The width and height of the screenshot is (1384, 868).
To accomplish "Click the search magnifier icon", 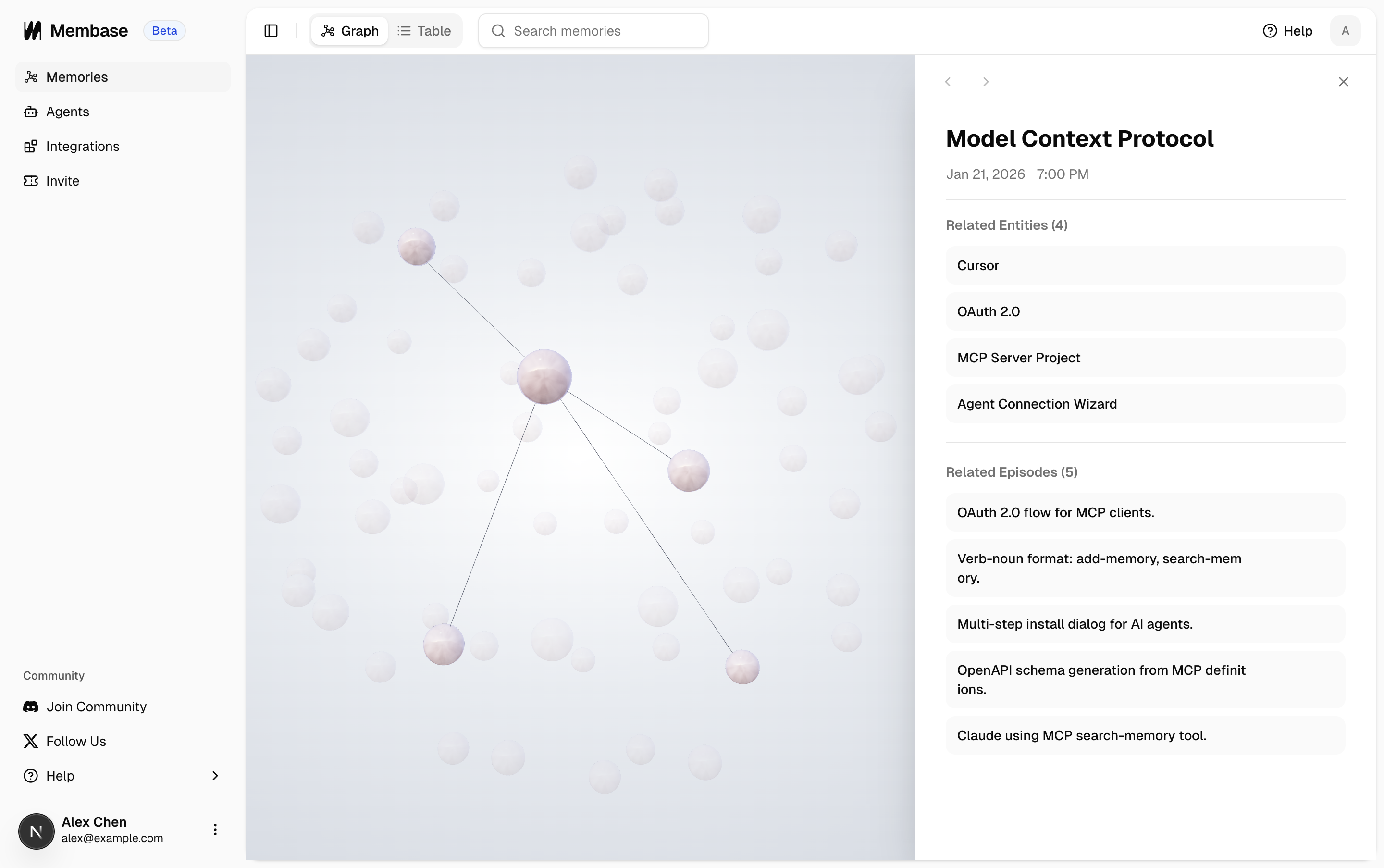I will [x=498, y=31].
